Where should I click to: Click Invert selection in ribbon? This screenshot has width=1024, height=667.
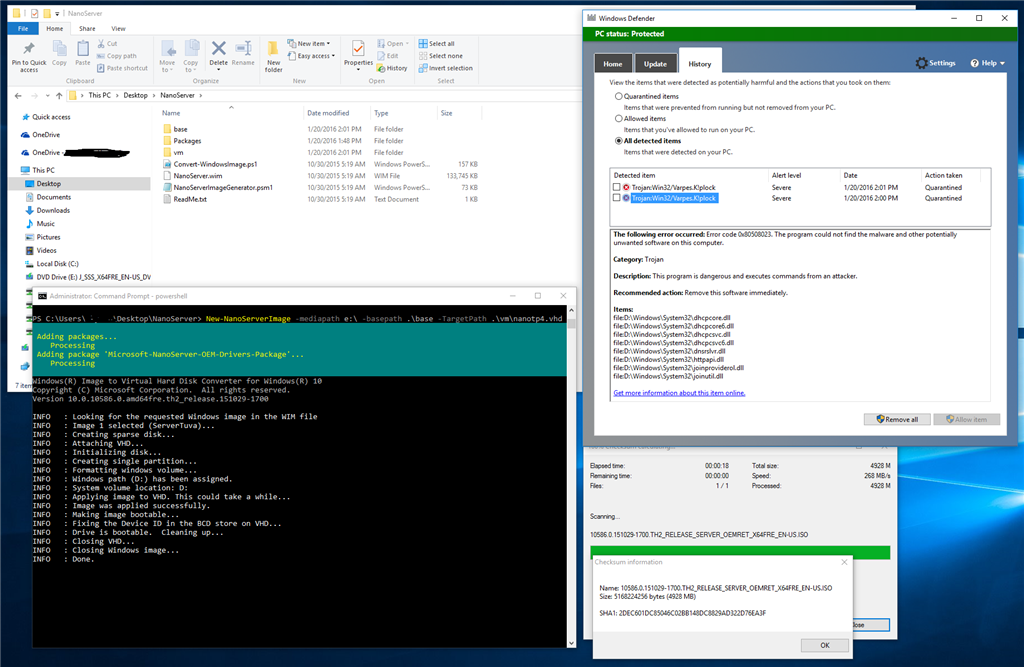pos(445,68)
